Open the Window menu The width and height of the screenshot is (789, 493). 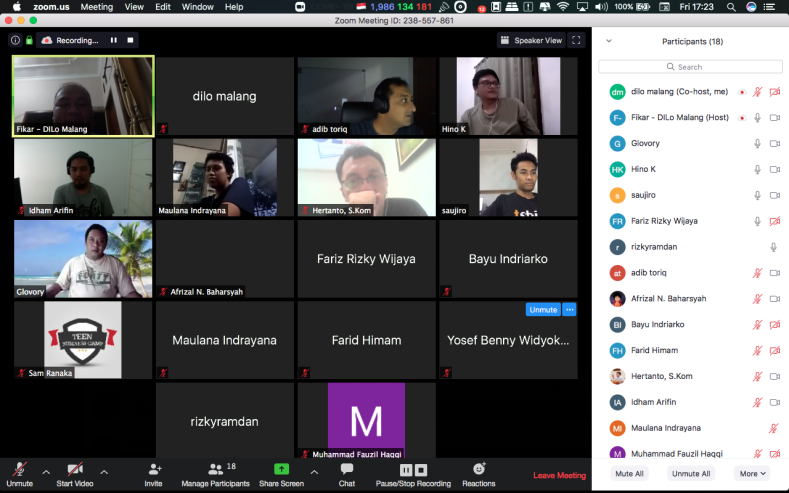coord(197,7)
